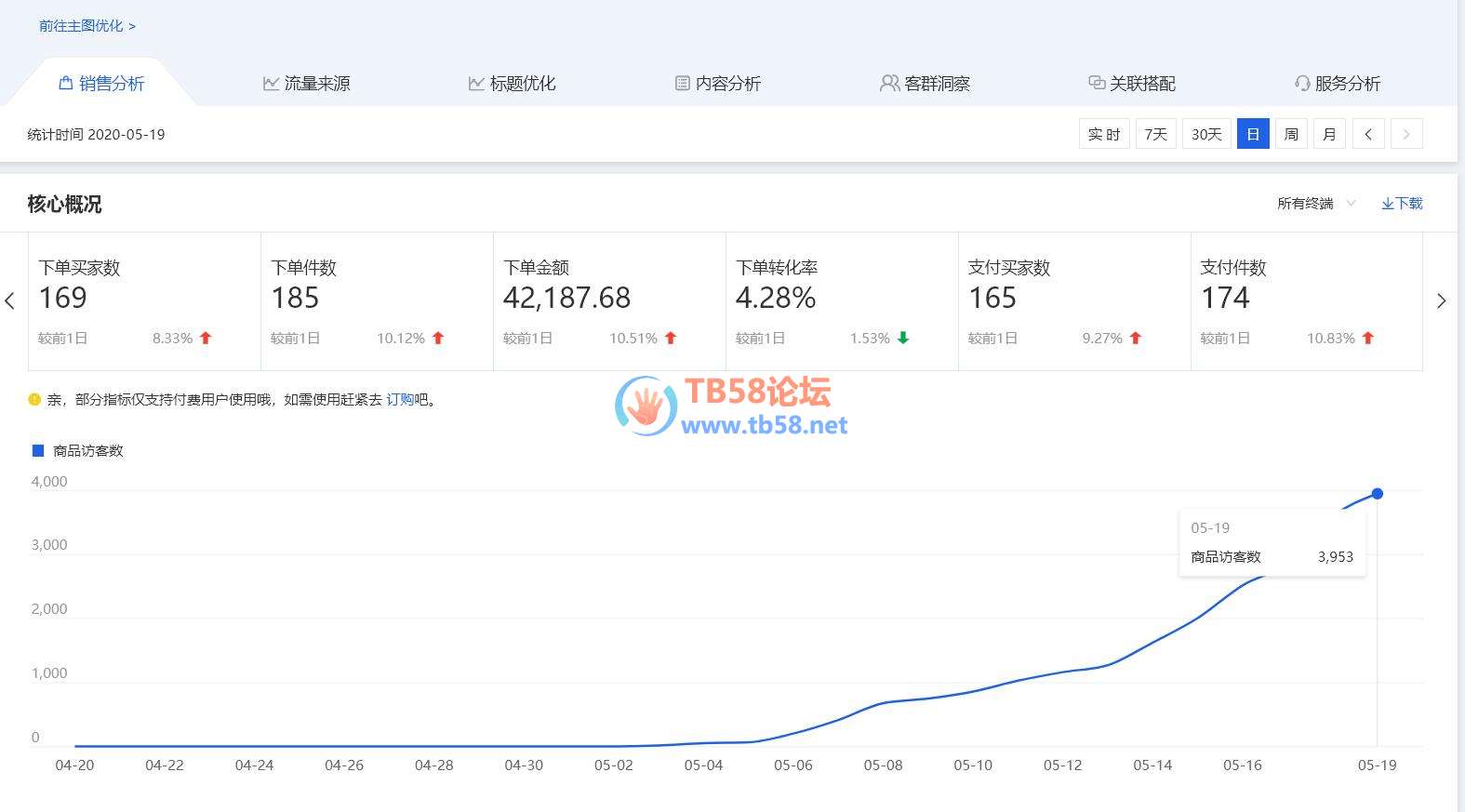Image resolution: width=1465 pixels, height=812 pixels.
Task: Click the 内容分析 content analysis icon
Action: tap(682, 84)
